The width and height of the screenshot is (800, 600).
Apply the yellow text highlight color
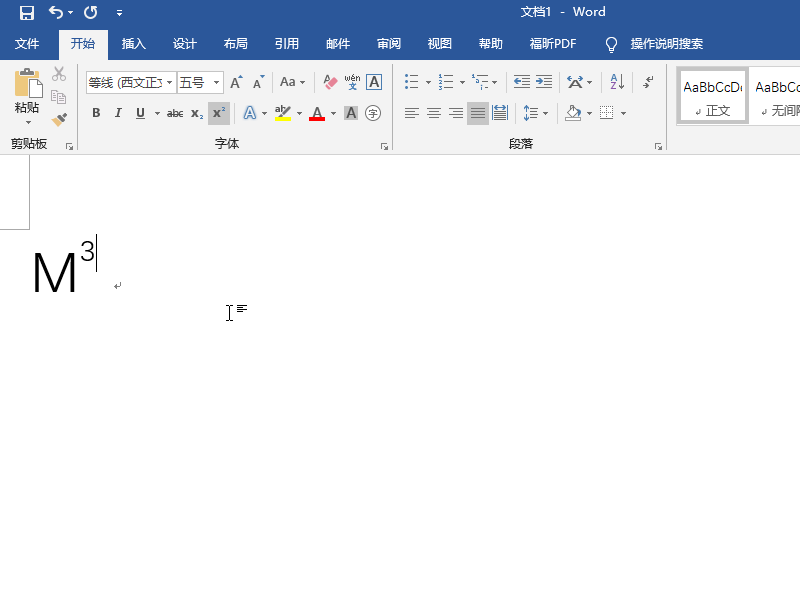tap(283, 113)
